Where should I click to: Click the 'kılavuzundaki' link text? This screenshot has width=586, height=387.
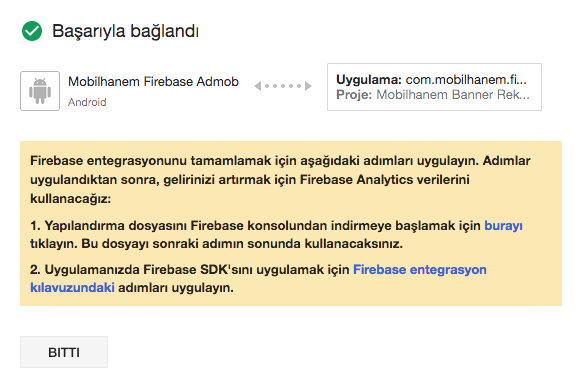72,288
